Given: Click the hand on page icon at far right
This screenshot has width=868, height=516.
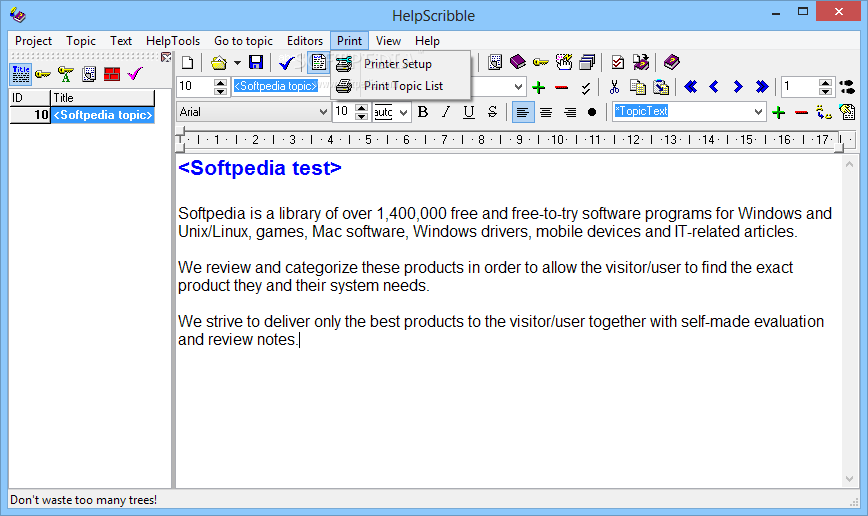Looking at the screenshot, I should click(847, 112).
